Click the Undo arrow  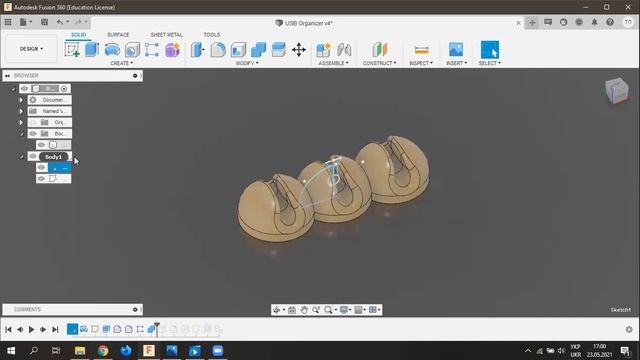(x=60, y=22)
